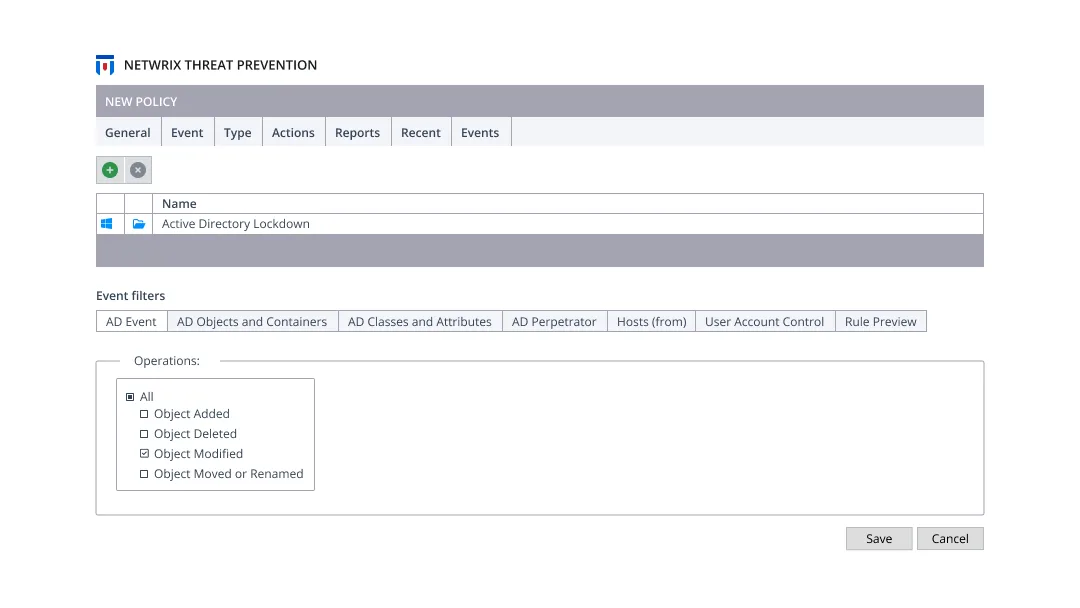Select the Active Directory Lockdown row
The image size is (1080, 608).
[x=540, y=224]
